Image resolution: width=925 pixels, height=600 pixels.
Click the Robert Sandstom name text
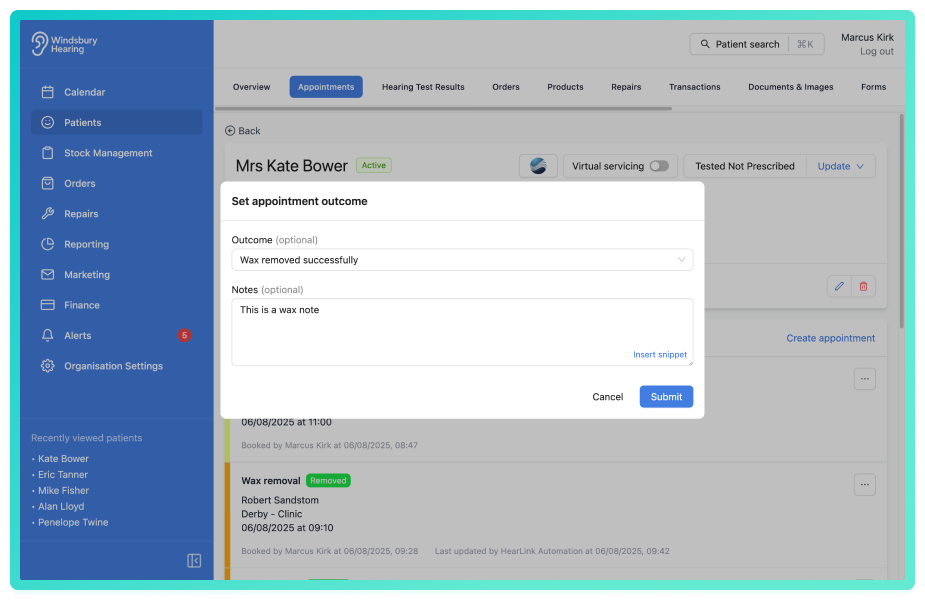280,500
